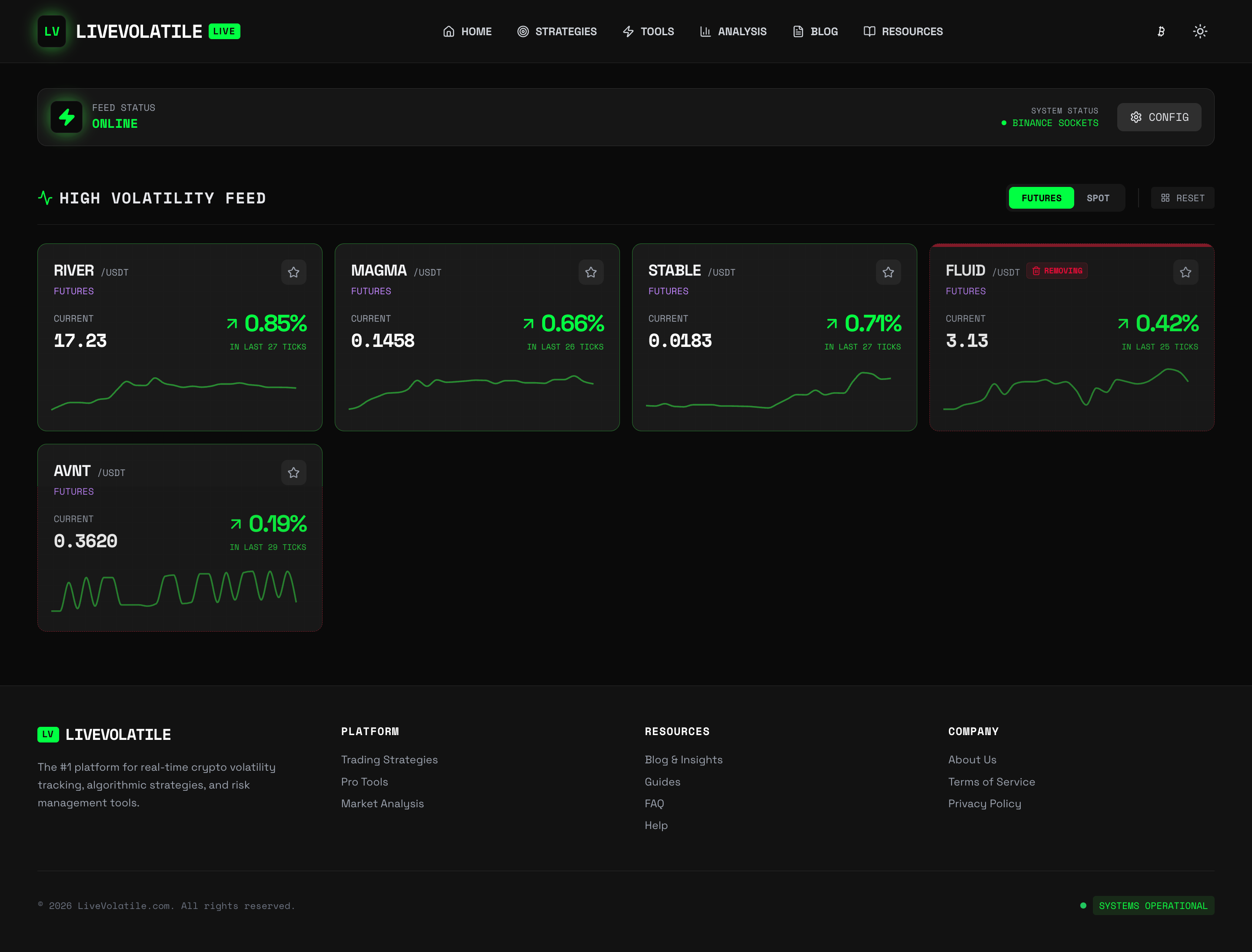Open the Resources nav item
The height and width of the screenshot is (952, 1252).
[x=903, y=31]
